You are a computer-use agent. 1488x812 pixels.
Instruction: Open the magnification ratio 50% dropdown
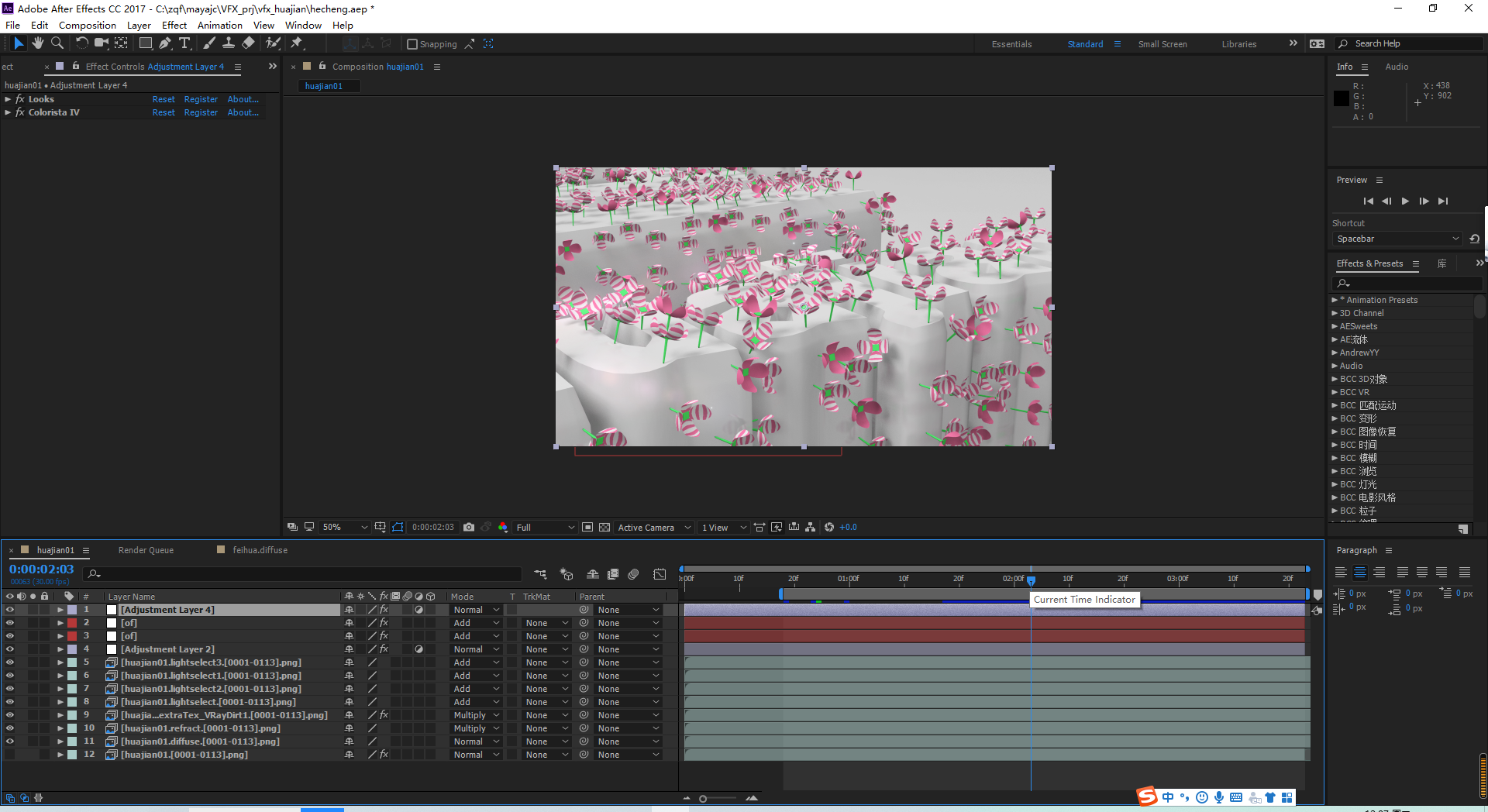pyautogui.click(x=345, y=527)
